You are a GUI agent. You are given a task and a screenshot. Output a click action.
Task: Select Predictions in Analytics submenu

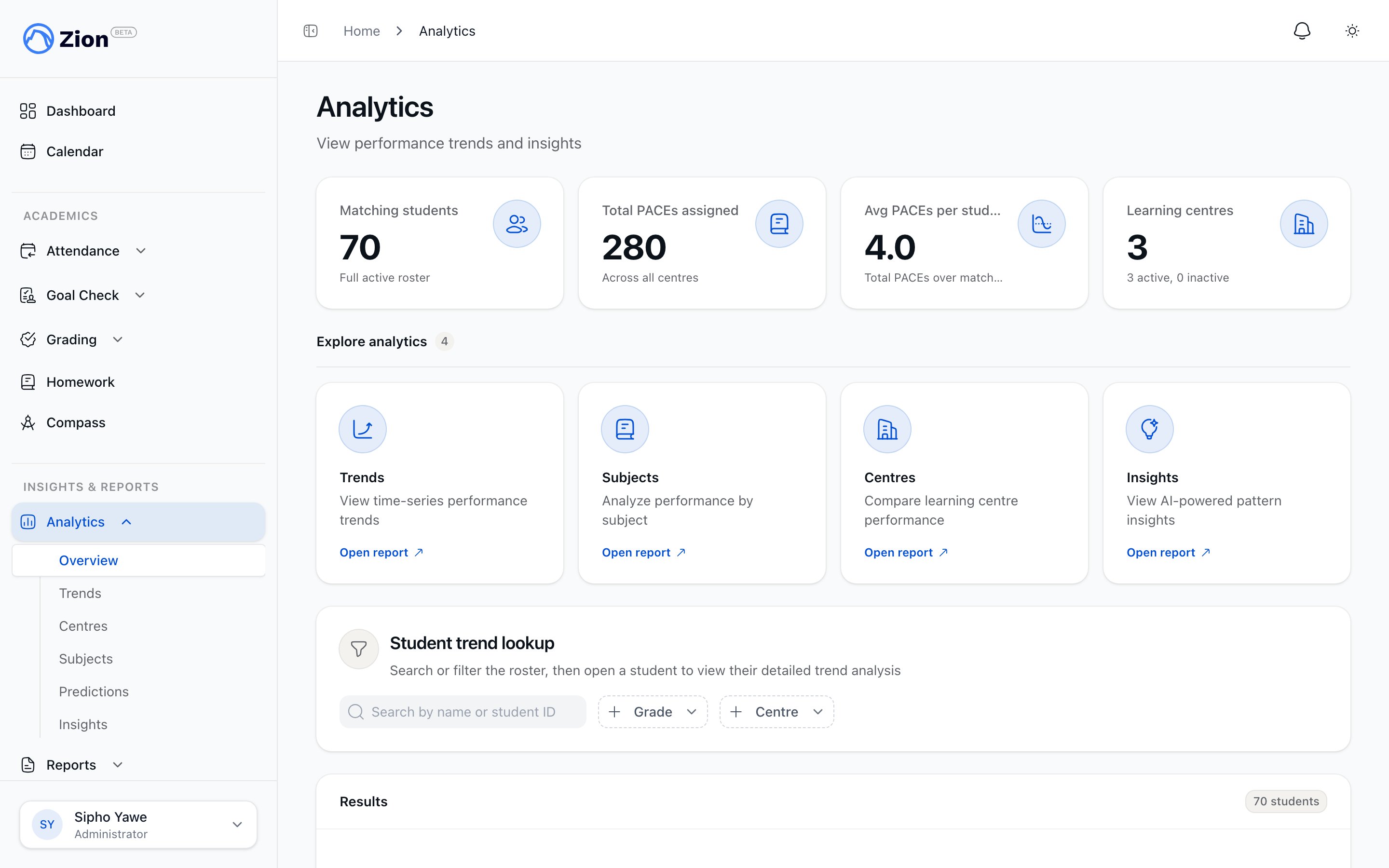(94, 691)
